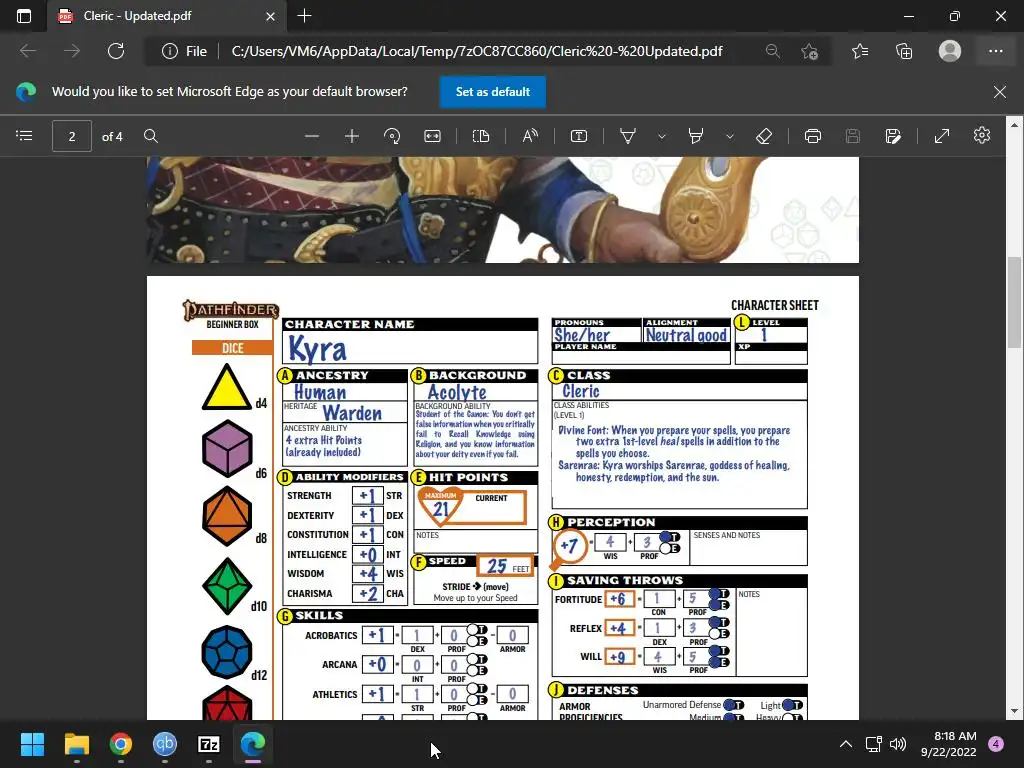1024x768 pixels.
Task: Click the Charisma +2 modifier
Action: click(x=368, y=594)
